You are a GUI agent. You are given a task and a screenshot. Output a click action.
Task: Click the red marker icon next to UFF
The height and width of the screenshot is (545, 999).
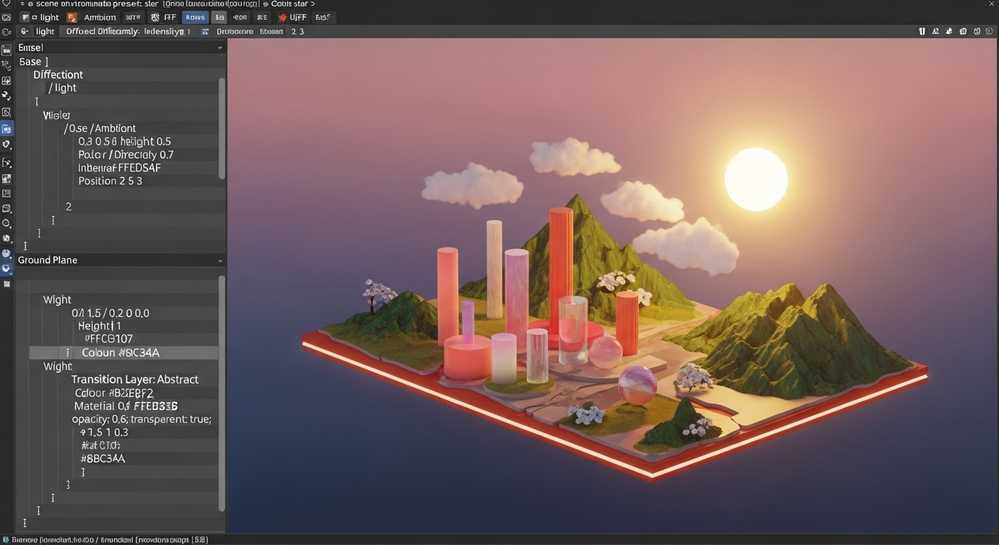279,18
